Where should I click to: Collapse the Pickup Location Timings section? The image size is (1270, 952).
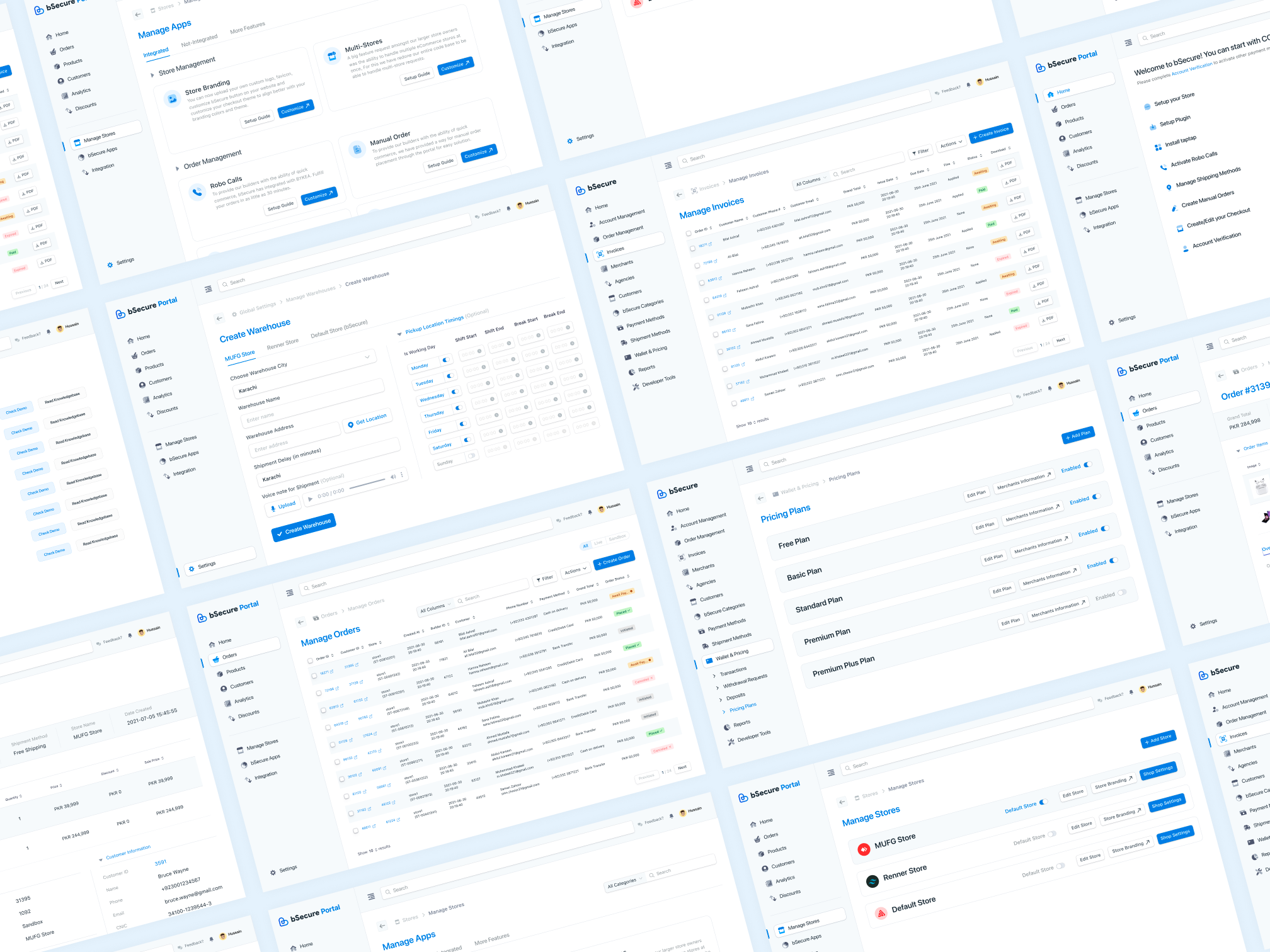pyautogui.click(x=399, y=334)
